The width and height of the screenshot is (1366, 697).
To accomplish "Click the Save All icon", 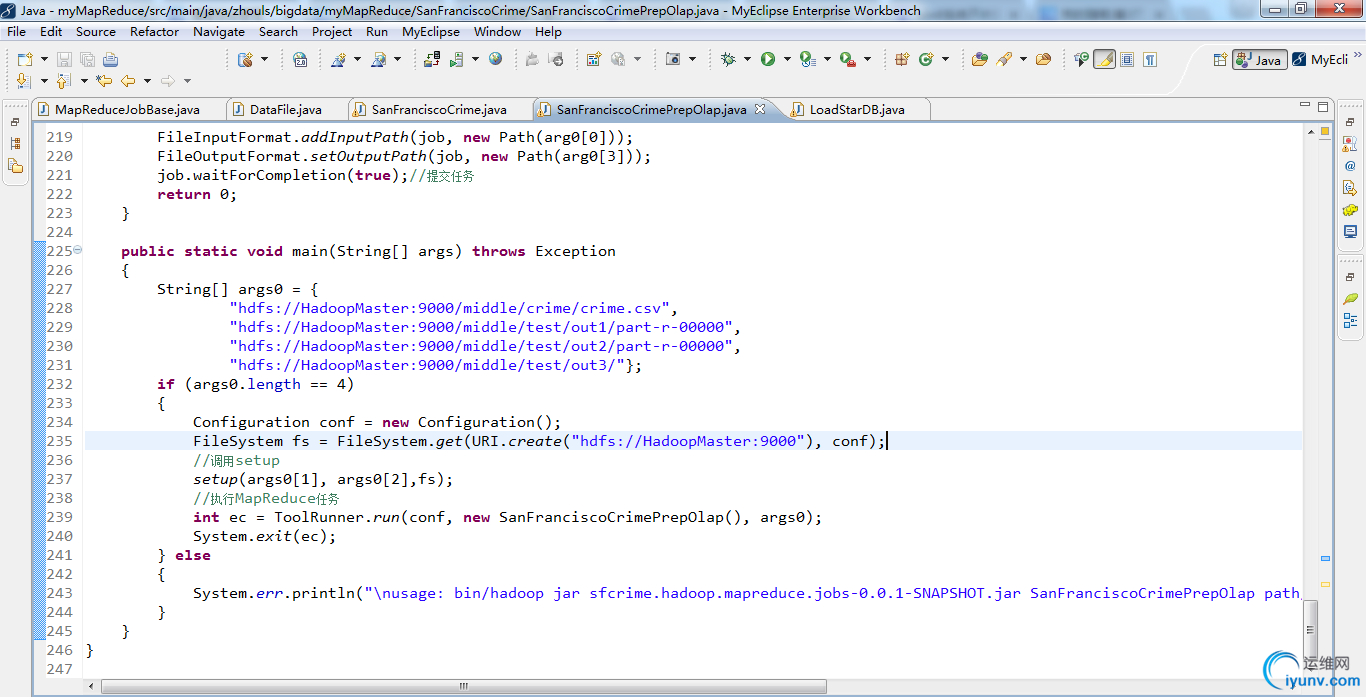I will tap(87, 59).
